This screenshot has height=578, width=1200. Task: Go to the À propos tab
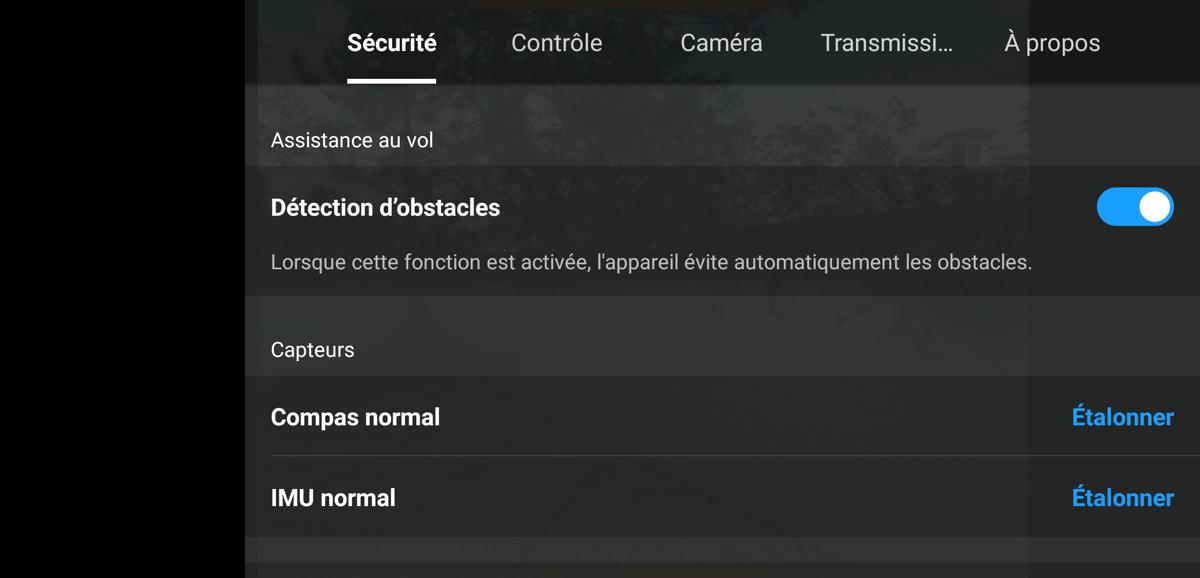click(1052, 43)
